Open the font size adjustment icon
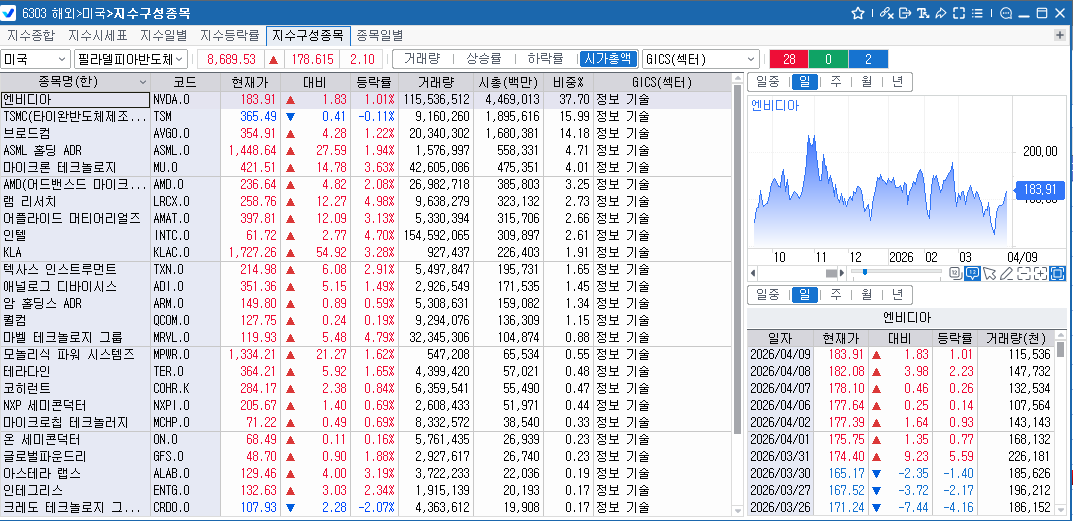1073x521 pixels. 923,13
